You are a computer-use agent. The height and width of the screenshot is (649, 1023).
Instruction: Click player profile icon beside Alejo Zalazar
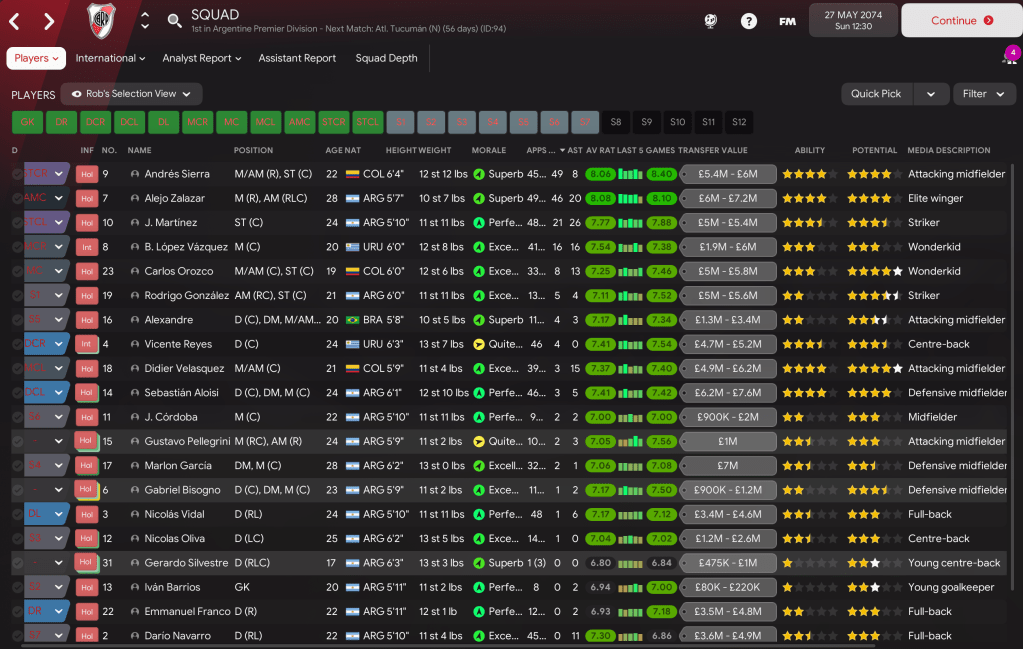click(135, 198)
